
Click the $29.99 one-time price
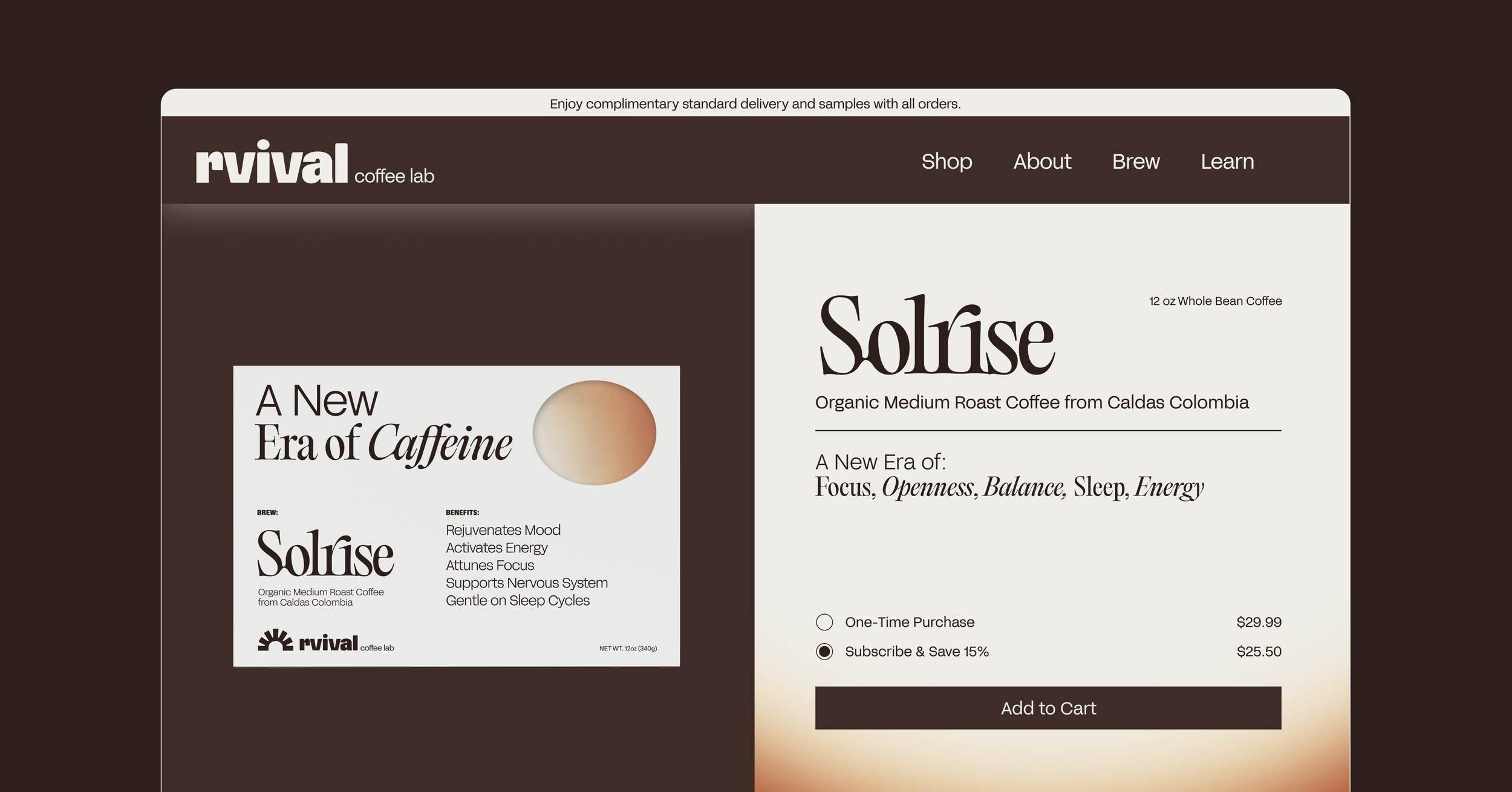pos(1259,622)
